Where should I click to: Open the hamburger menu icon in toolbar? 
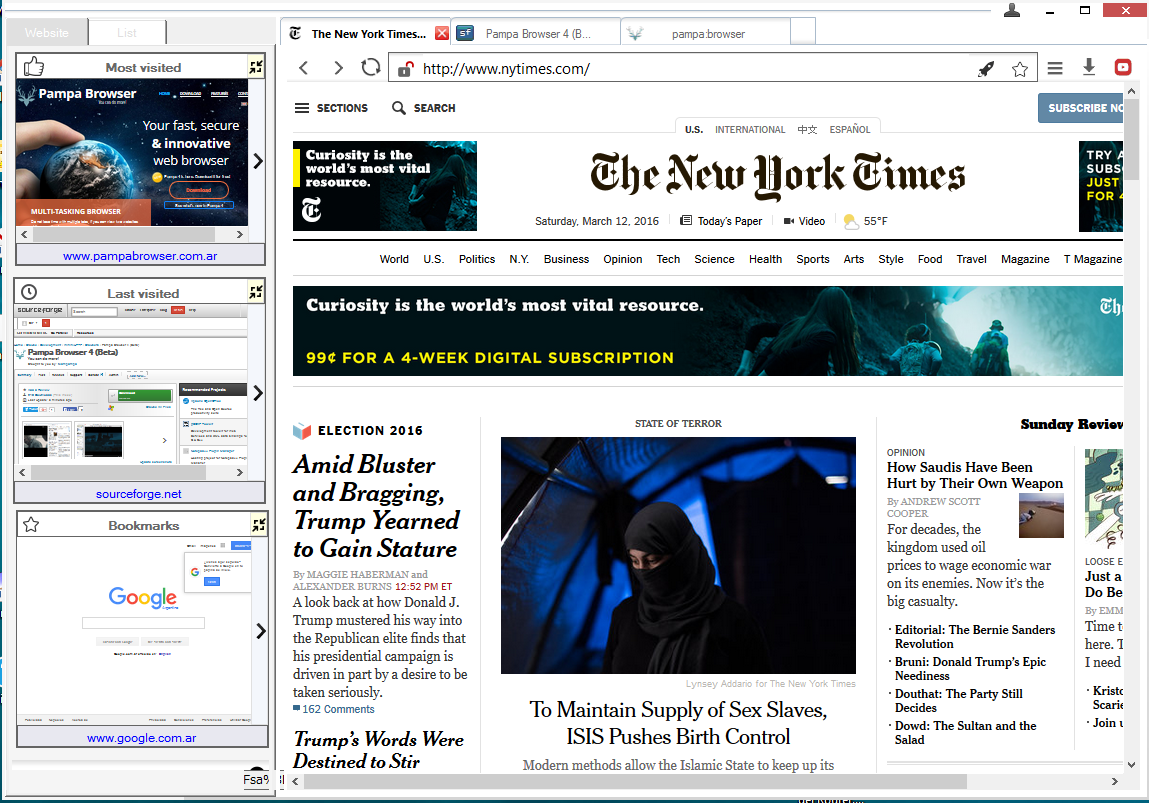[1055, 68]
